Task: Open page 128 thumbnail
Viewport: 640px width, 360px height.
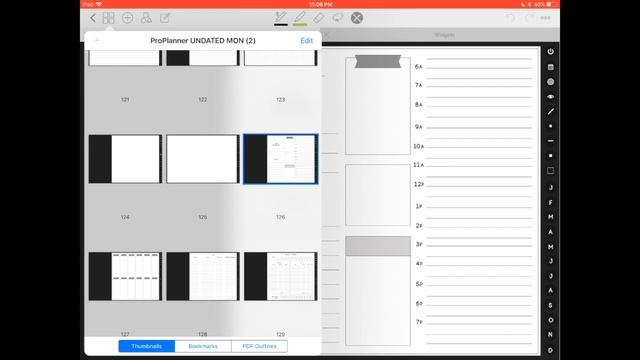Action: (203, 276)
